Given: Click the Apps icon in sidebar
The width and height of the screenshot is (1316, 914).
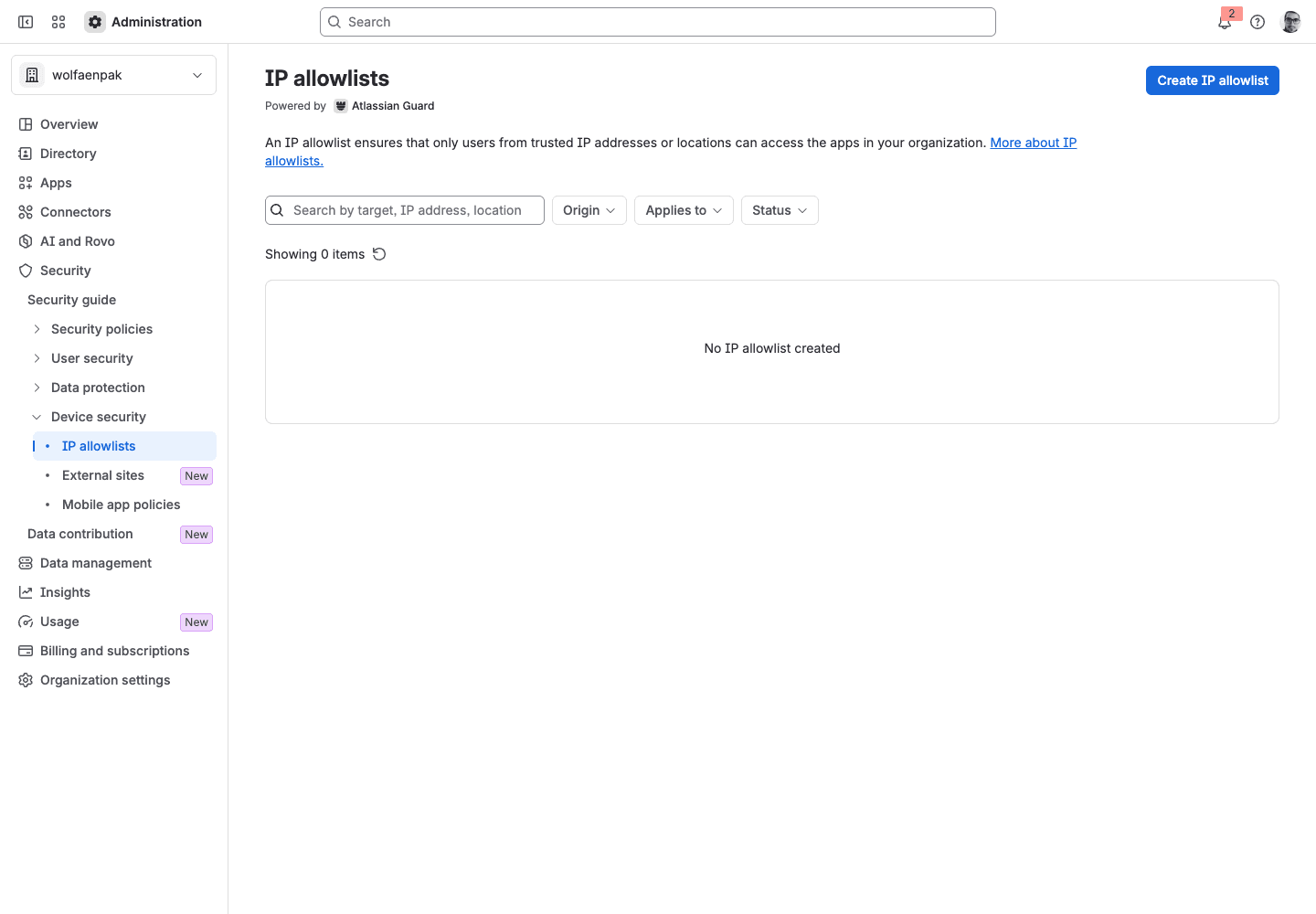Looking at the screenshot, I should pyautogui.click(x=26, y=183).
